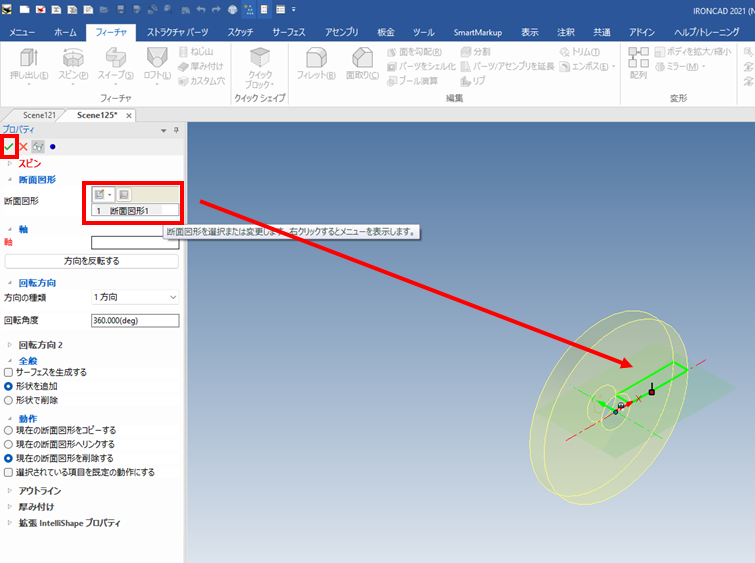Open the 方向の種類 dropdown

point(134,297)
